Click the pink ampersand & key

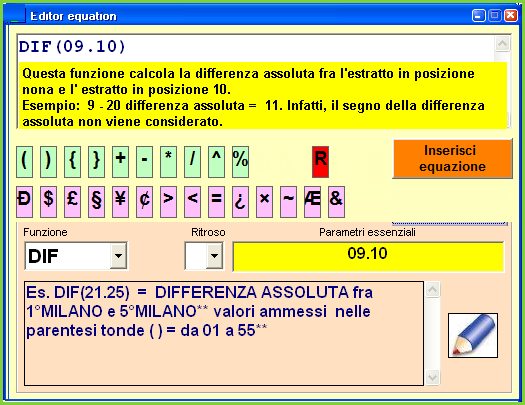(x=336, y=202)
